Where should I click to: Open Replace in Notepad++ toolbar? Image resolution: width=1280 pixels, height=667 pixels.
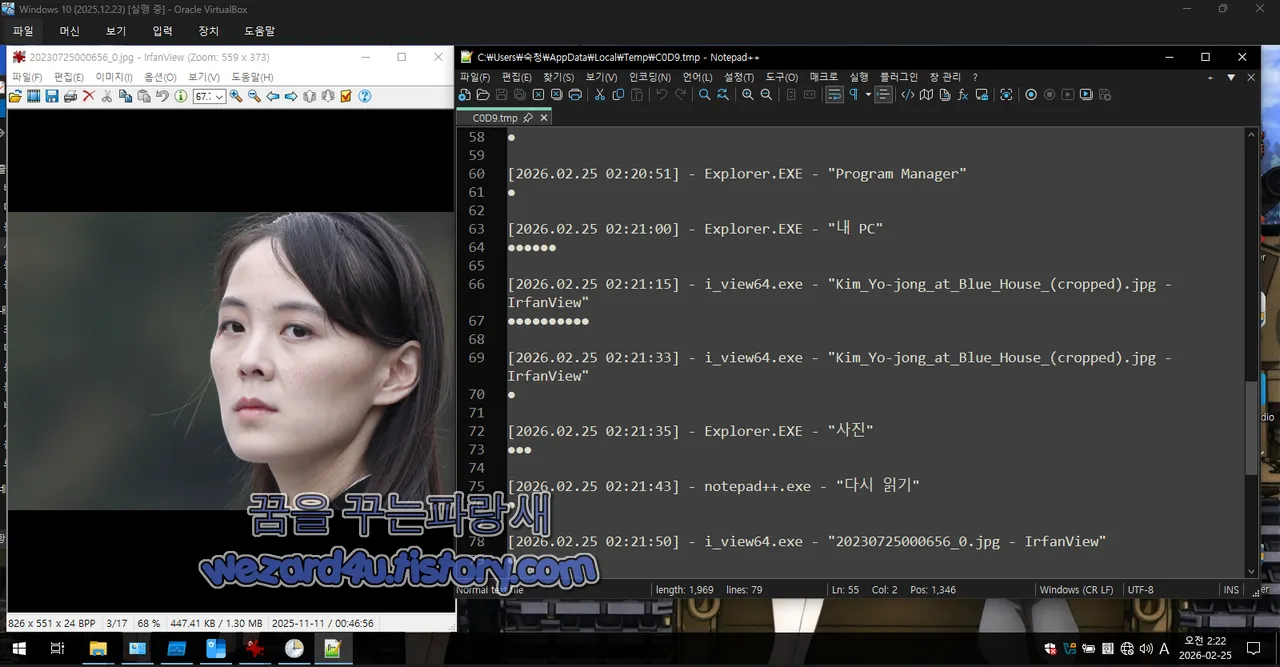click(723, 95)
